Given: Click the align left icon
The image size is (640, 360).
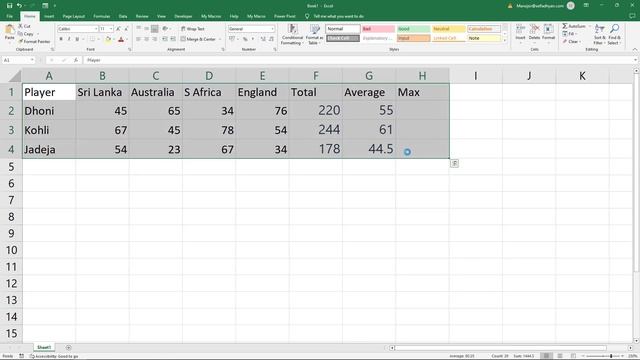Looking at the screenshot, I should pyautogui.click(x=138, y=39).
